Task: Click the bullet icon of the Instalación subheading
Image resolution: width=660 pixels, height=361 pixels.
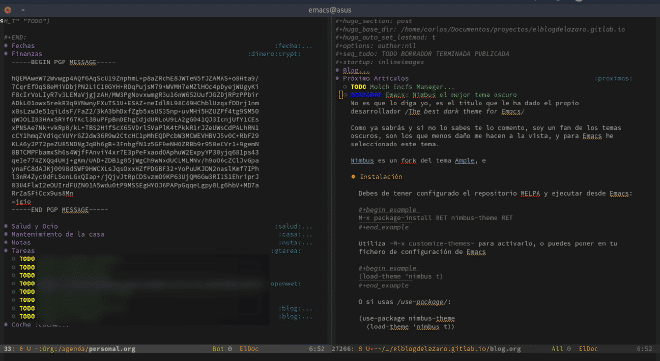Action: [353, 177]
